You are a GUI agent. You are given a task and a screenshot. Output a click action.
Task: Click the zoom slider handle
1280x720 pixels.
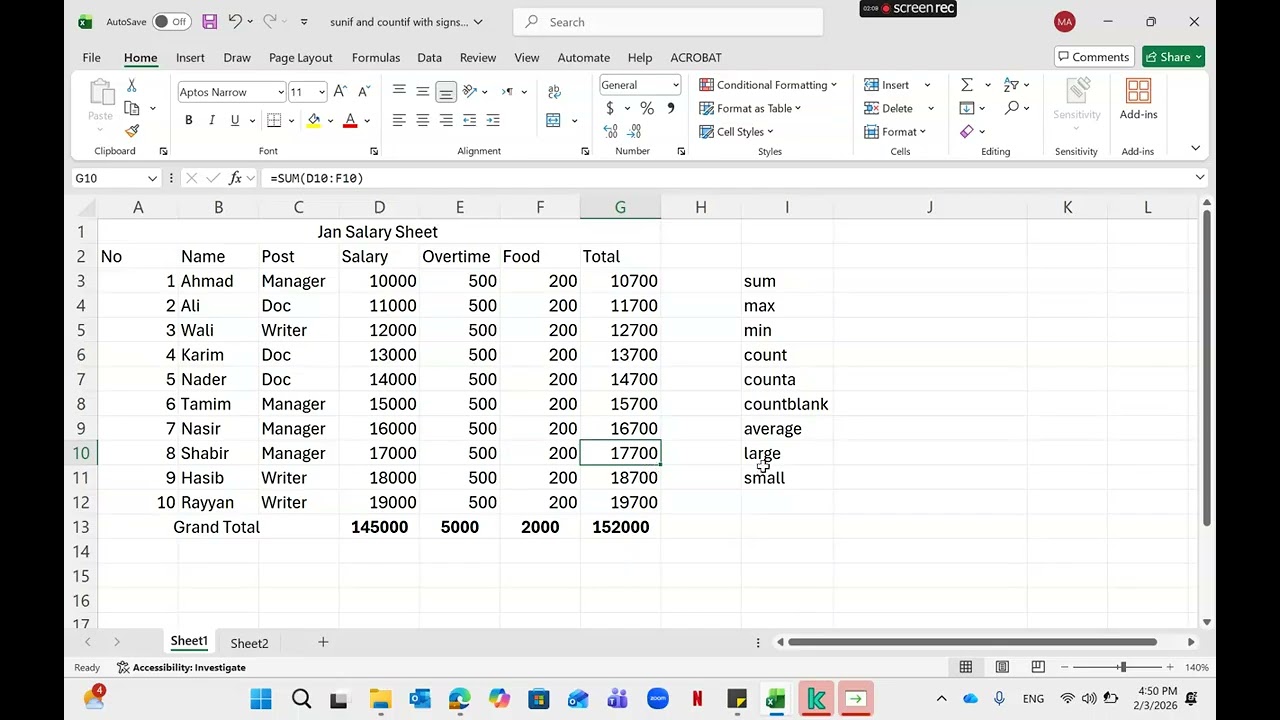(x=1122, y=667)
